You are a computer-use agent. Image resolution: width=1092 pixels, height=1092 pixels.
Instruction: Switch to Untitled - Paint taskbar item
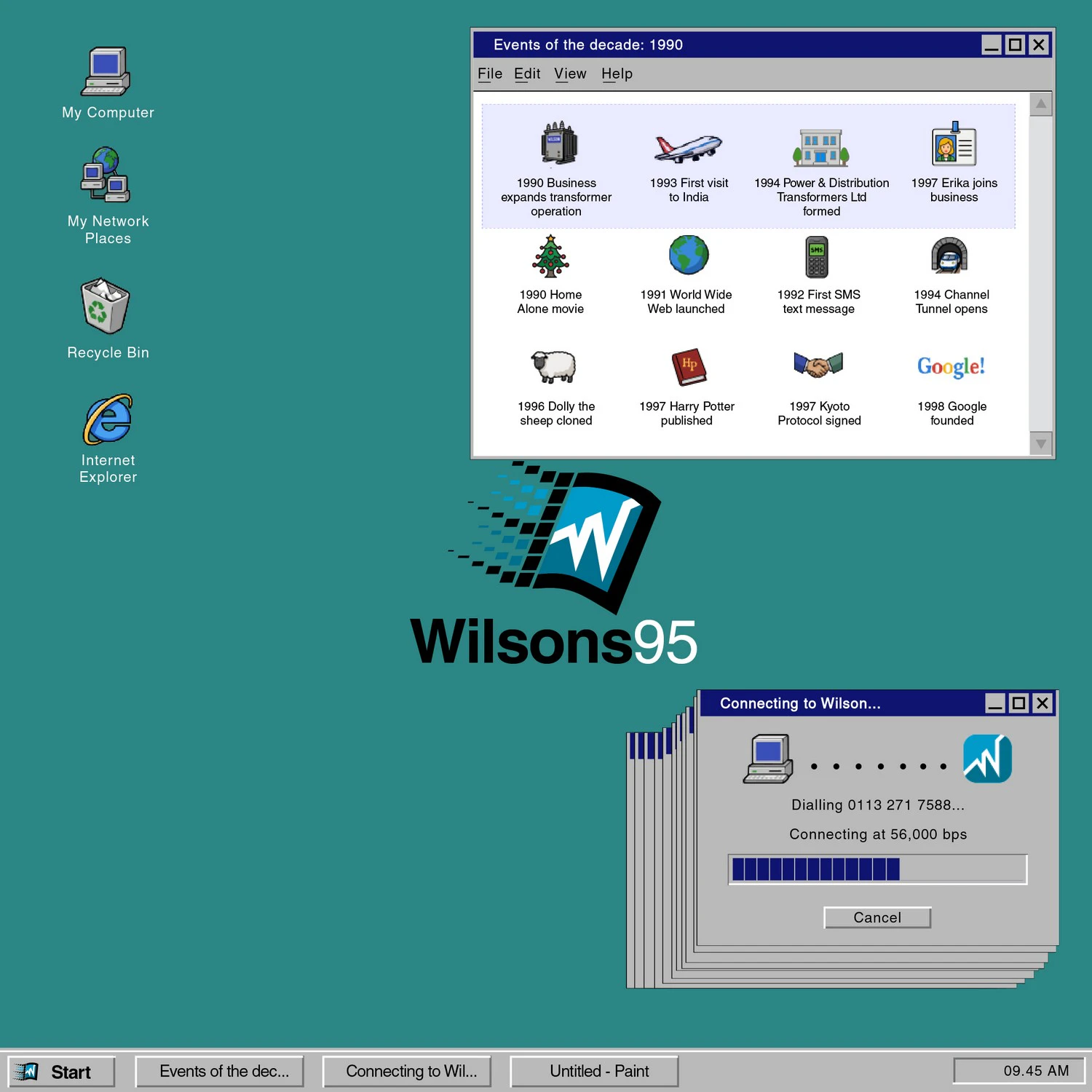[x=594, y=1072]
